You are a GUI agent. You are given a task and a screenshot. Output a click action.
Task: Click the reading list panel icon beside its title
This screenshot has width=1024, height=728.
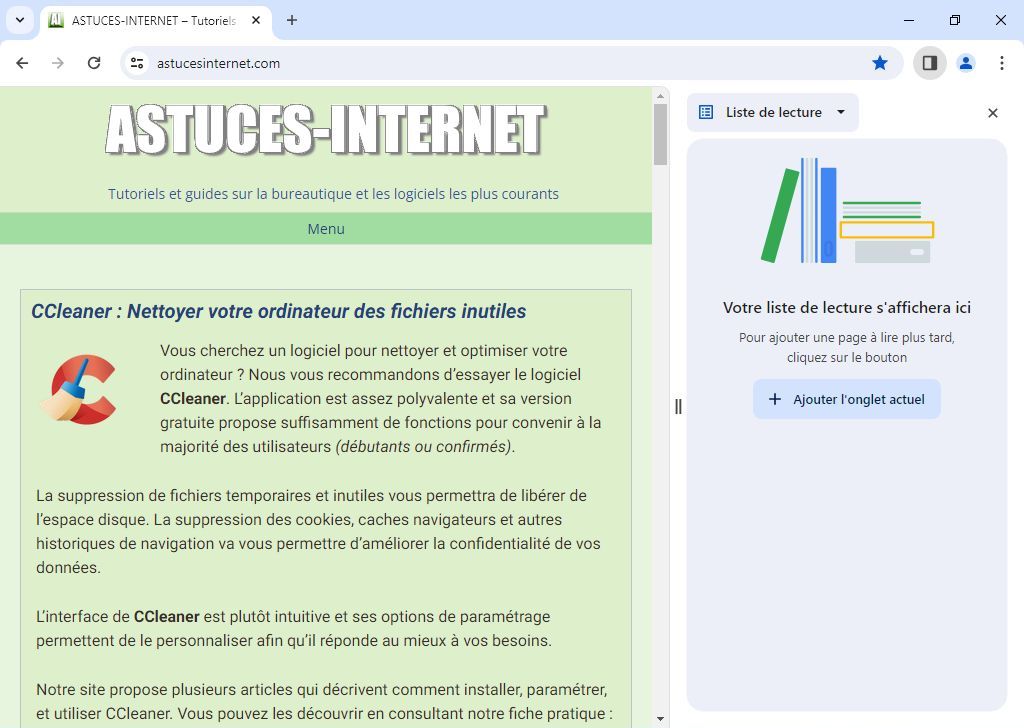tap(703, 112)
